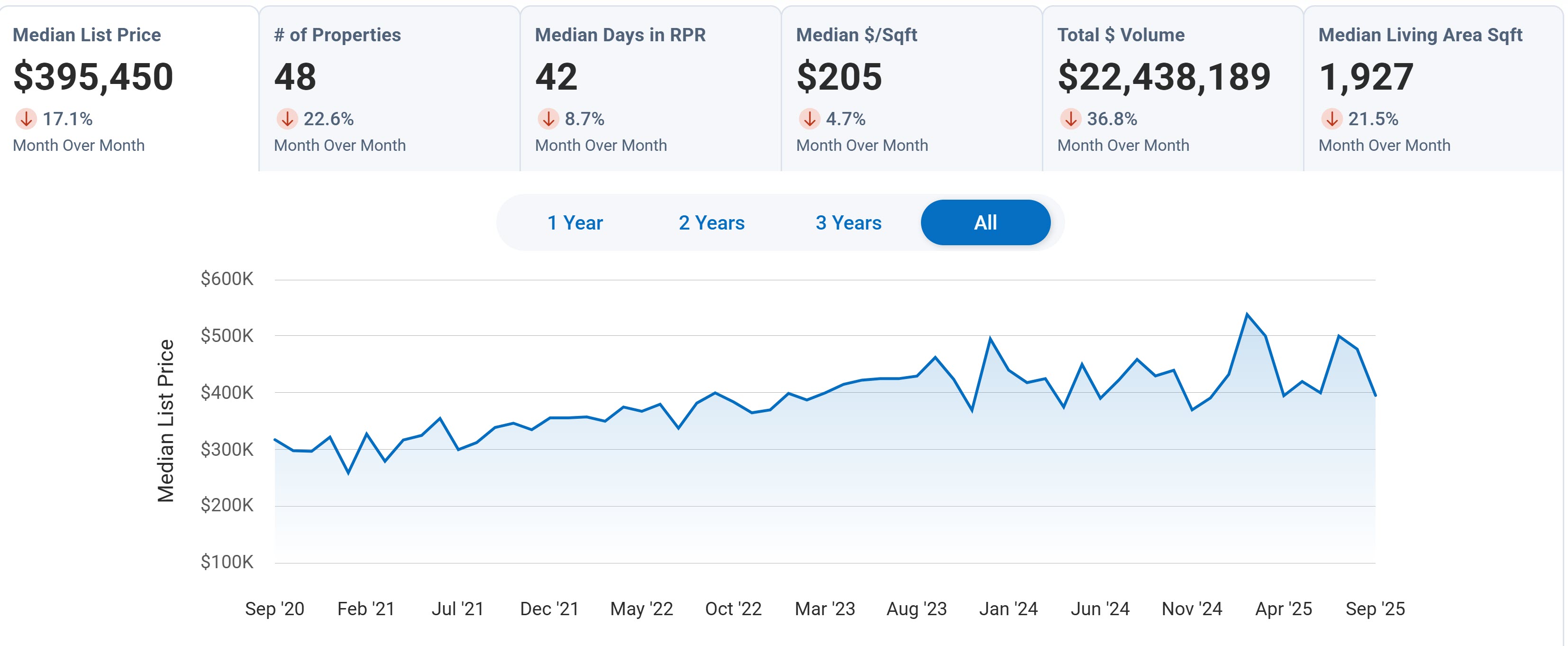Choose the 3 Years range option
The height and width of the screenshot is (646, 1568).
point(848,223)
